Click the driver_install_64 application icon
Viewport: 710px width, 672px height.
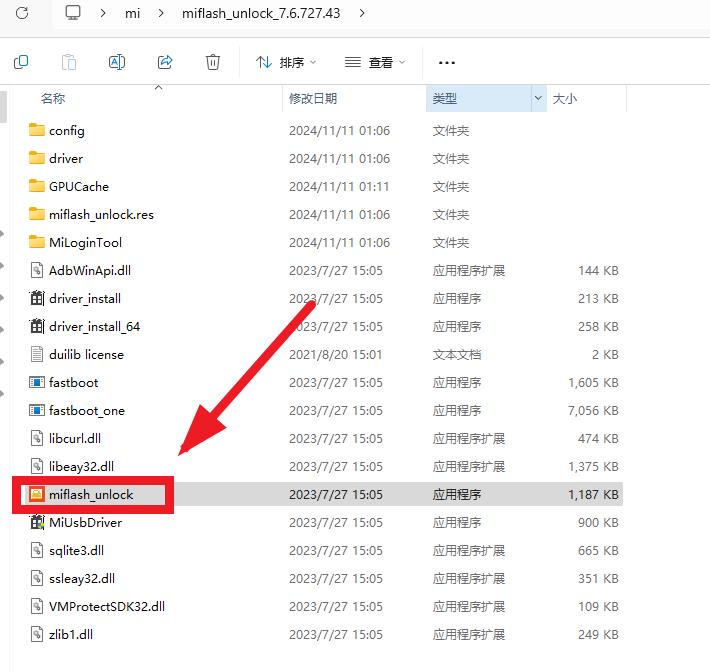37,326
